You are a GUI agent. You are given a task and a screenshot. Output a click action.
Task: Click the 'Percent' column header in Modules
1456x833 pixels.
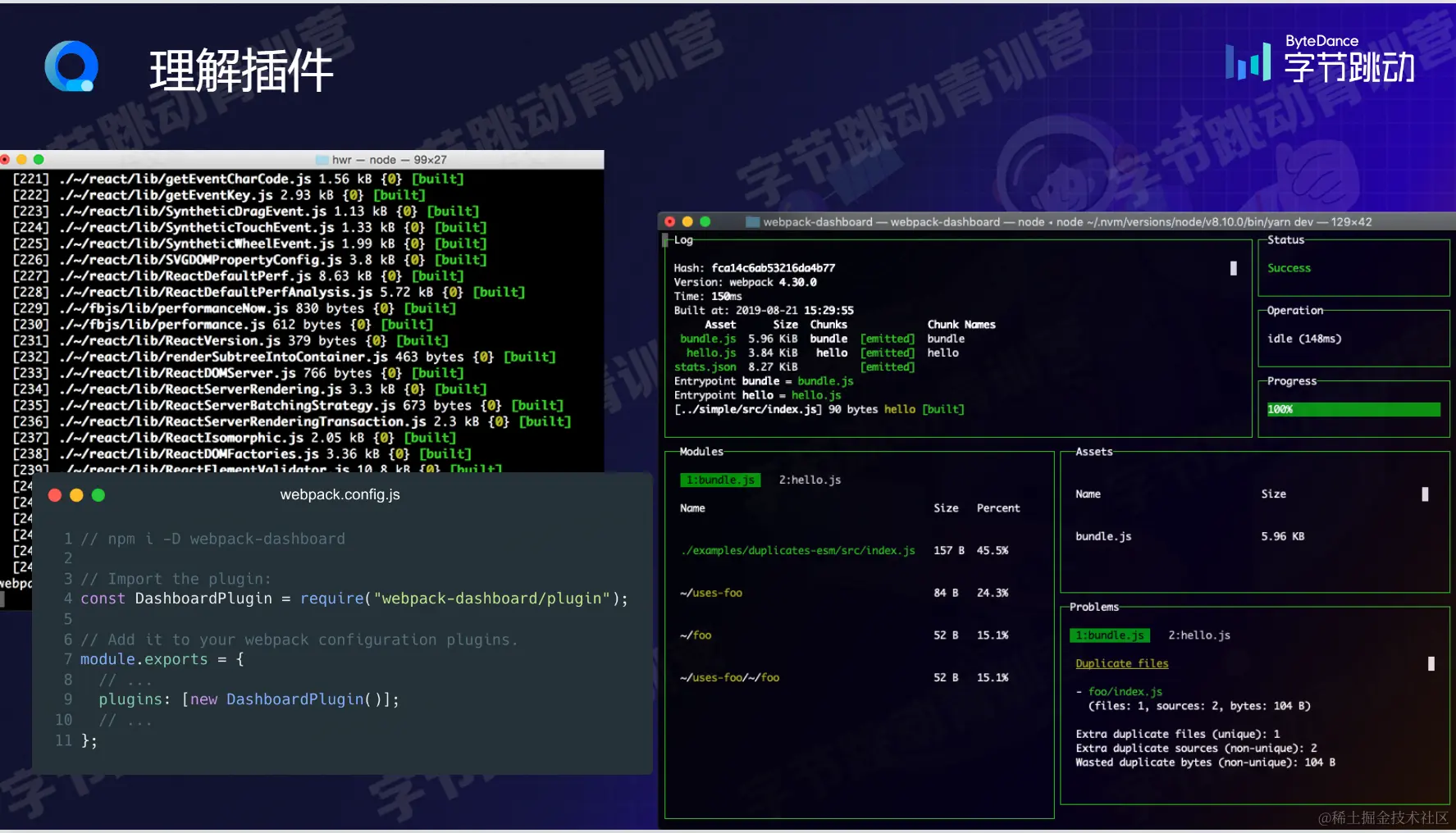point(998,508)
